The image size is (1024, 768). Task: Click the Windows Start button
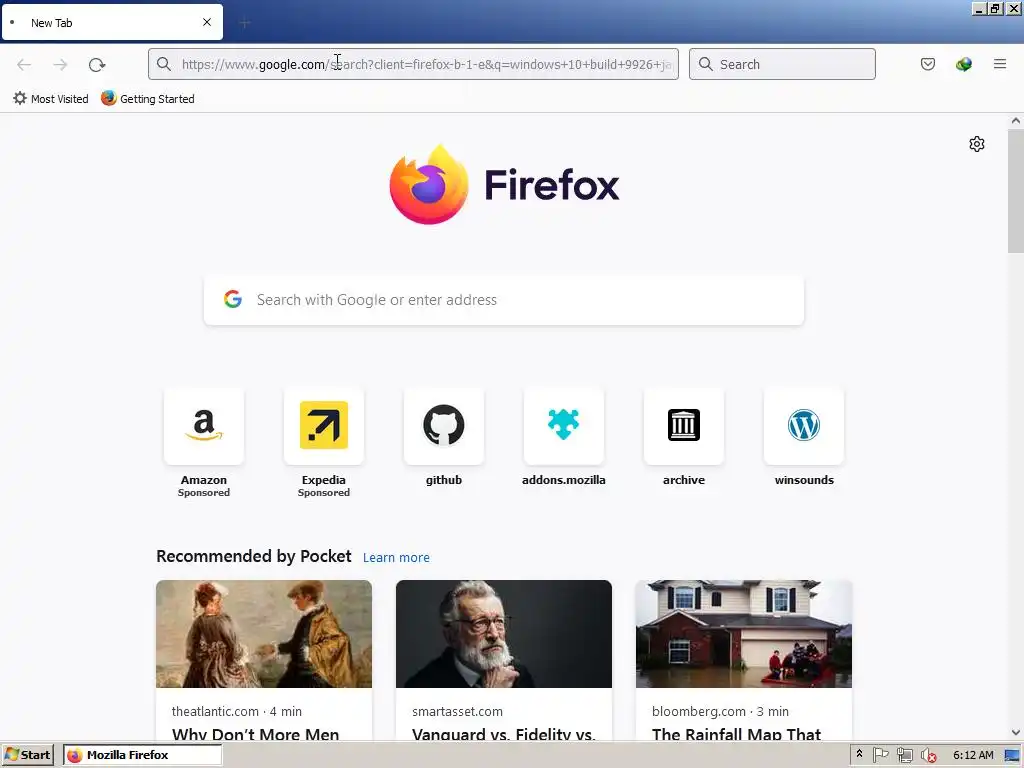(x=27, y=755)
